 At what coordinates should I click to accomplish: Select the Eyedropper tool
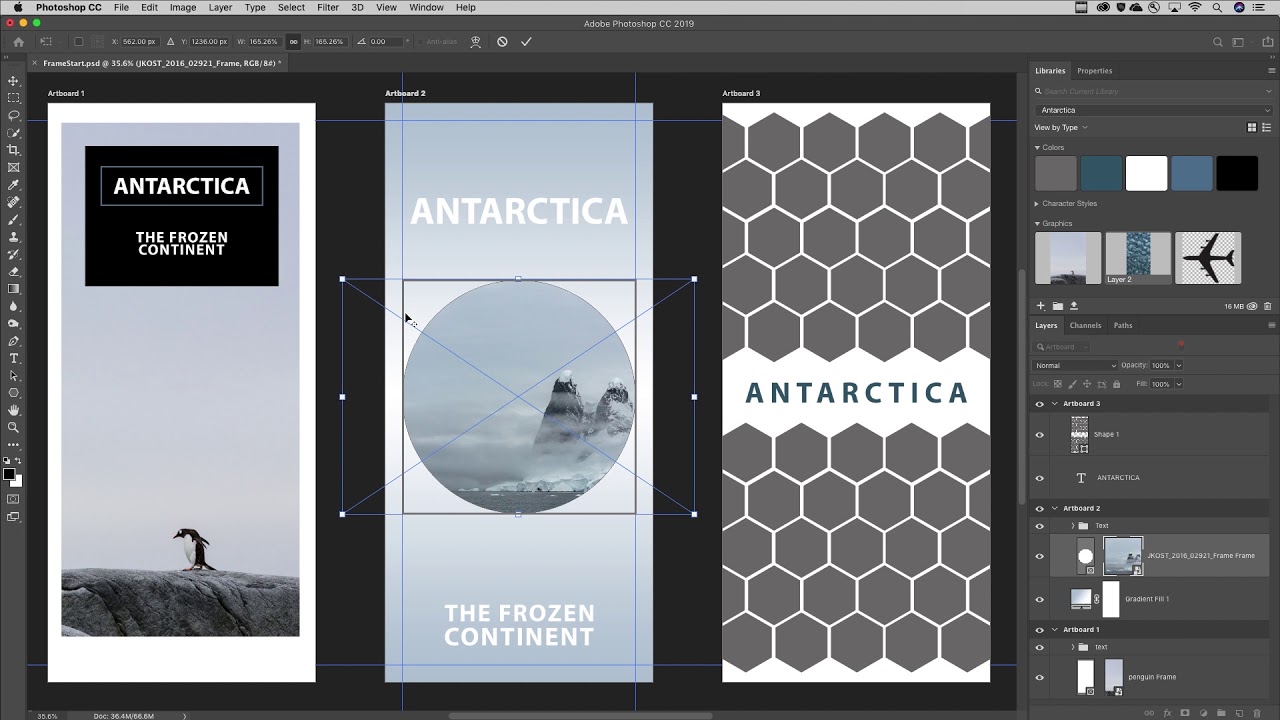coord(13,185)
